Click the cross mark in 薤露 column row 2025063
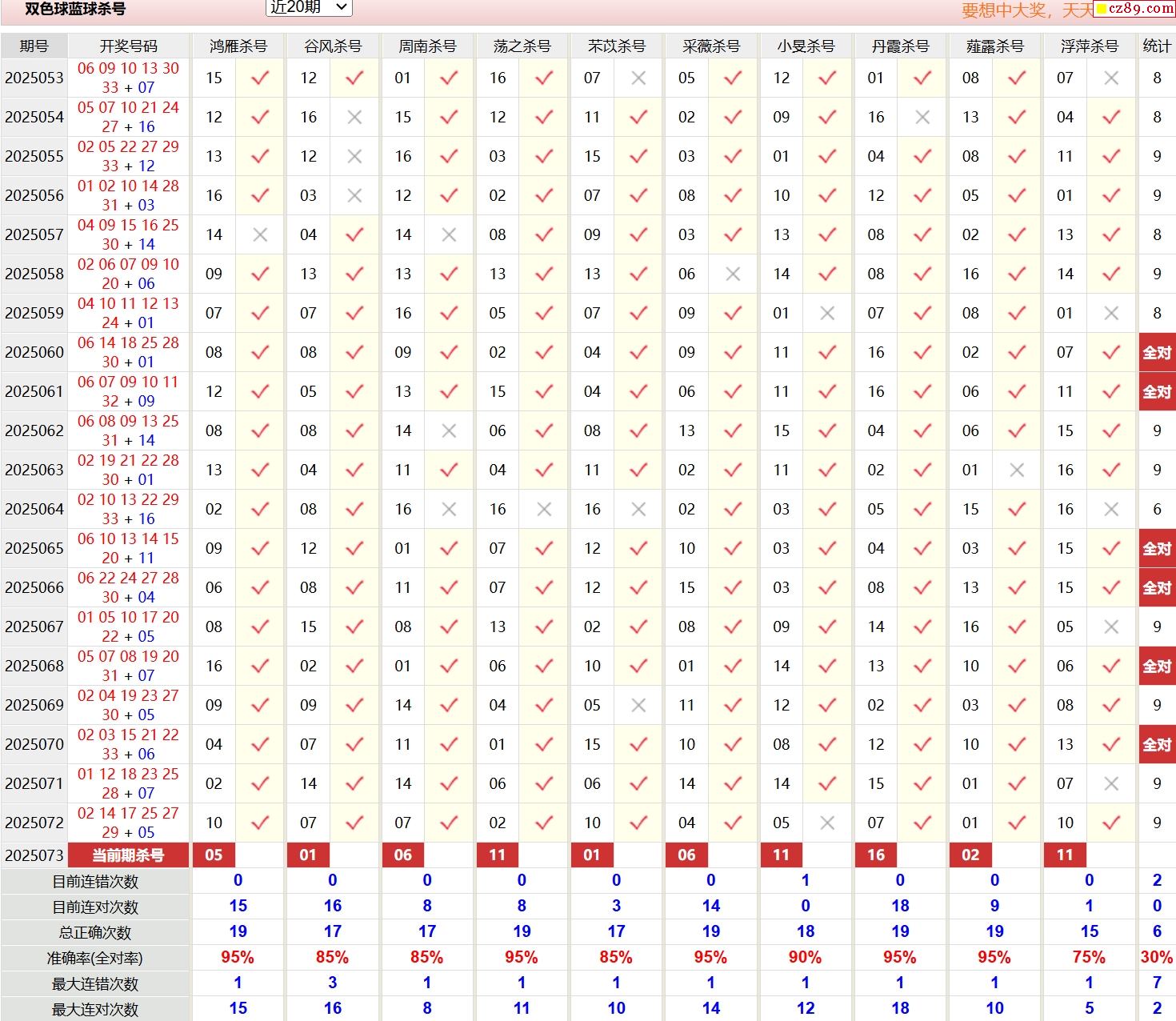This screenshot has height=1021, width=1176. [1017, 470]
